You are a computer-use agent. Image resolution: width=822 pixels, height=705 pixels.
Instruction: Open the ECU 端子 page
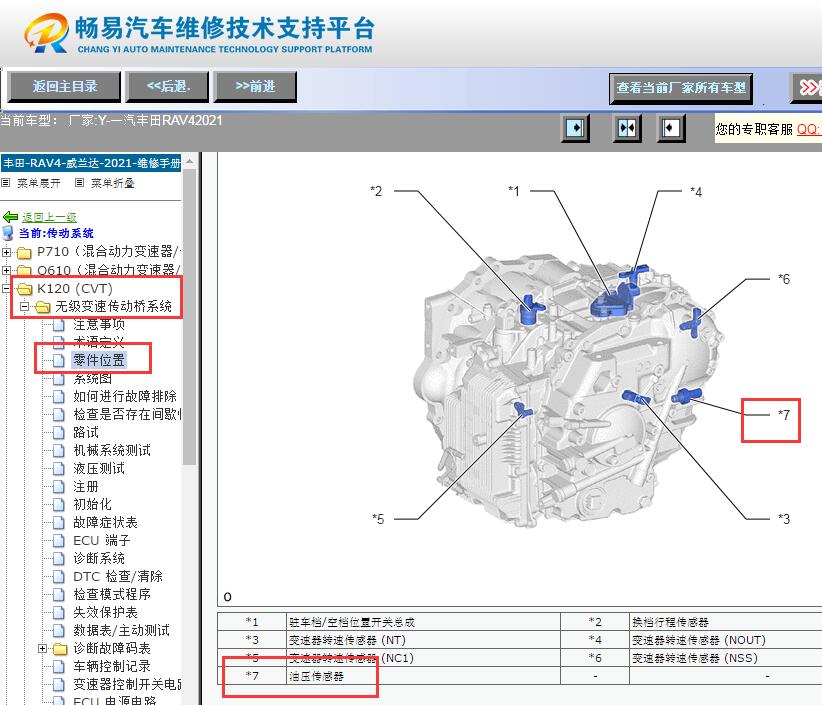click(x=102, y=540)
